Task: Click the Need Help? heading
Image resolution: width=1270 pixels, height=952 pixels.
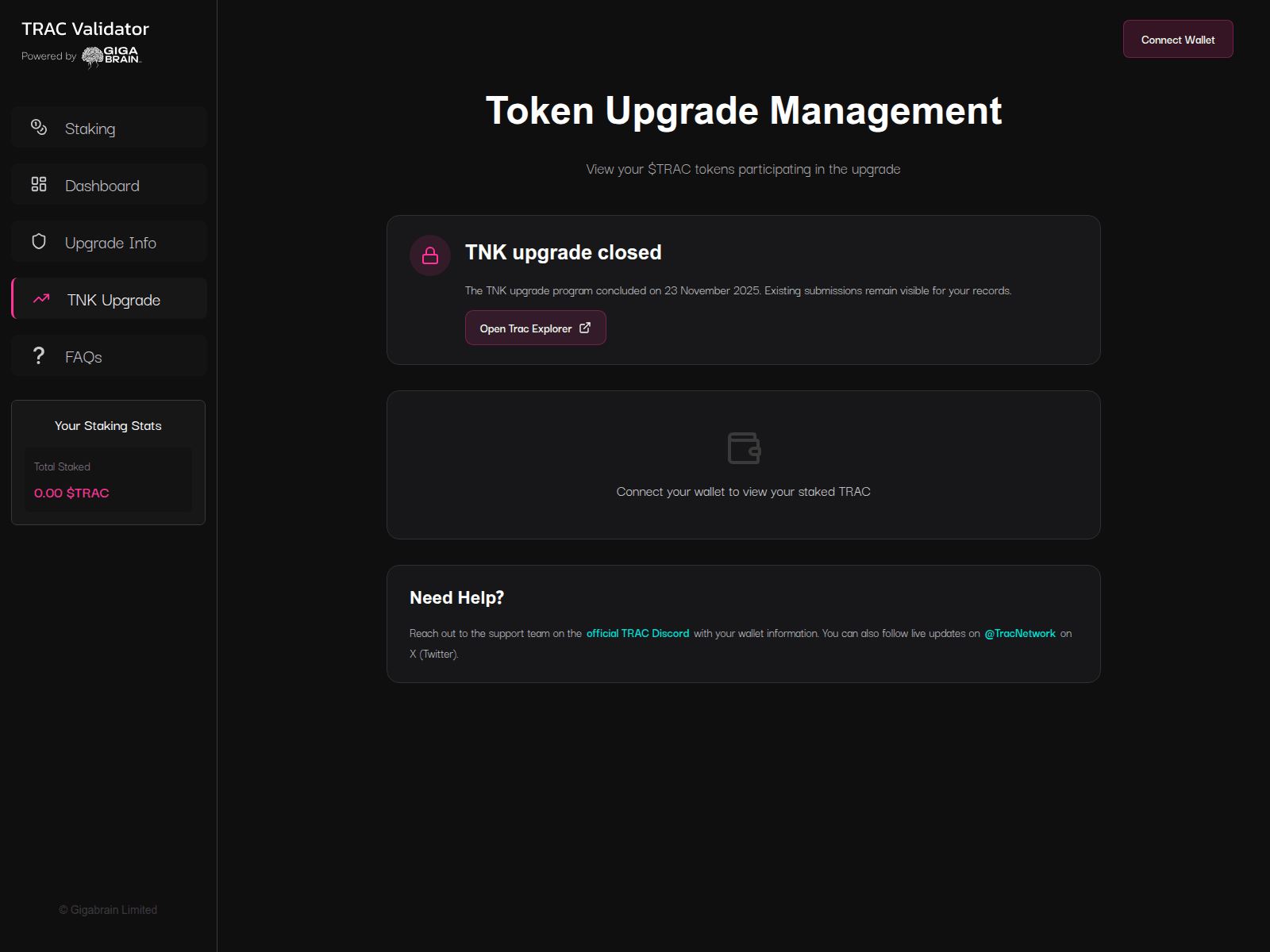Action: [x=456, y=597]
